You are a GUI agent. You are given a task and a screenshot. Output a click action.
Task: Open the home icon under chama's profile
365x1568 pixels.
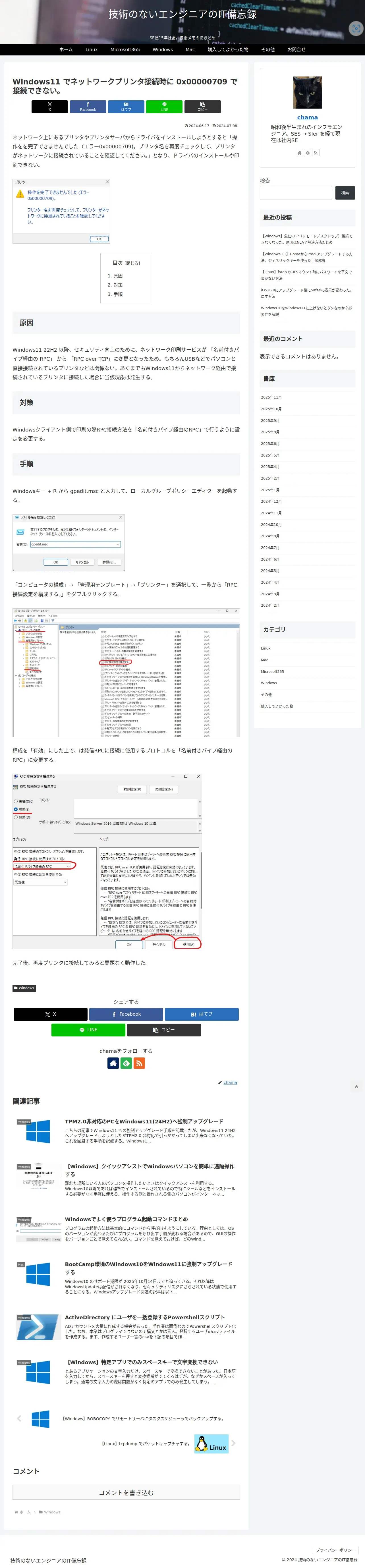[x=299, y=153]
